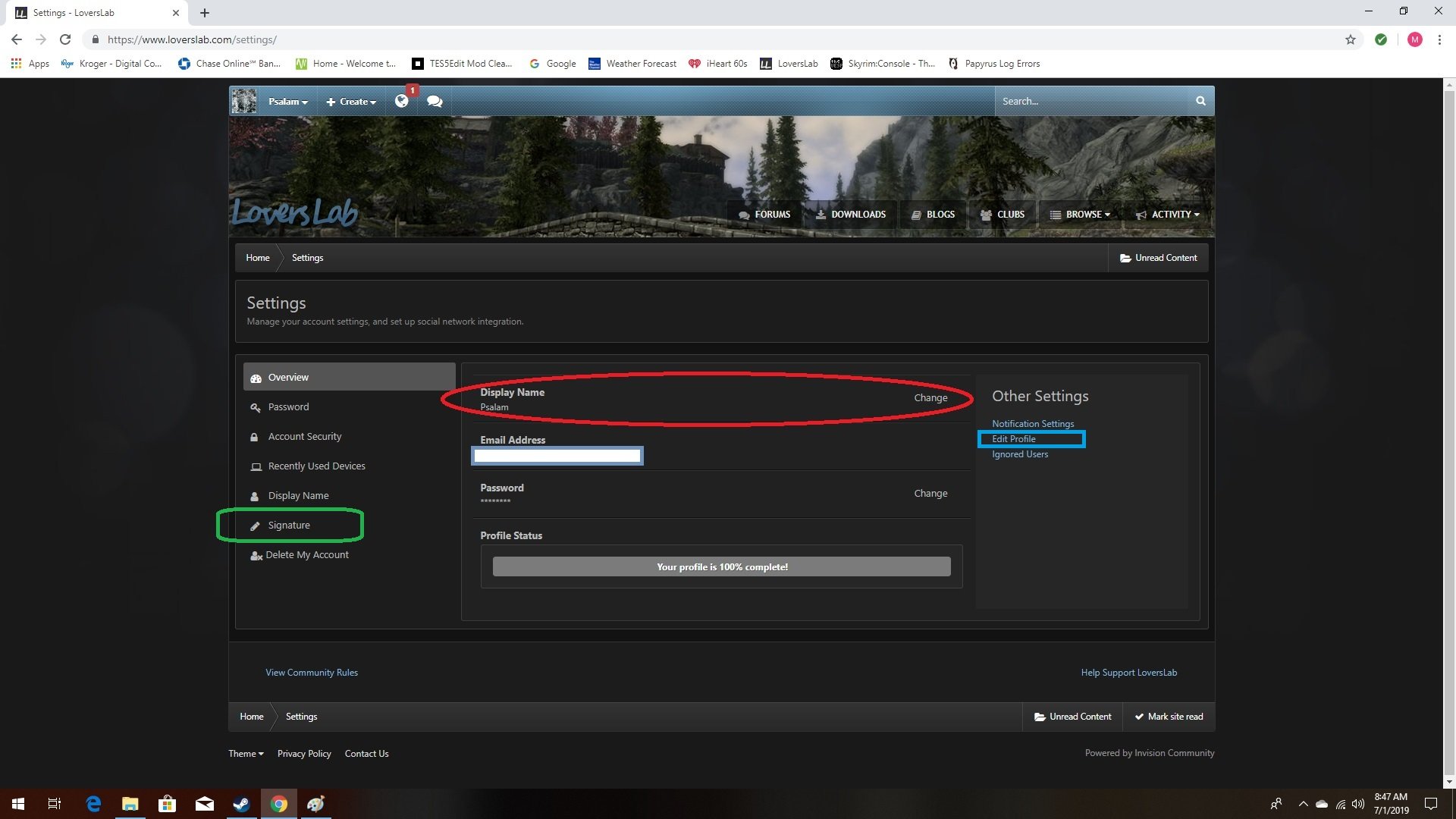The image size is (1456, 819).
Task: Click Psalam user avatar thumbnail
Action: click(x=243, y=101)
